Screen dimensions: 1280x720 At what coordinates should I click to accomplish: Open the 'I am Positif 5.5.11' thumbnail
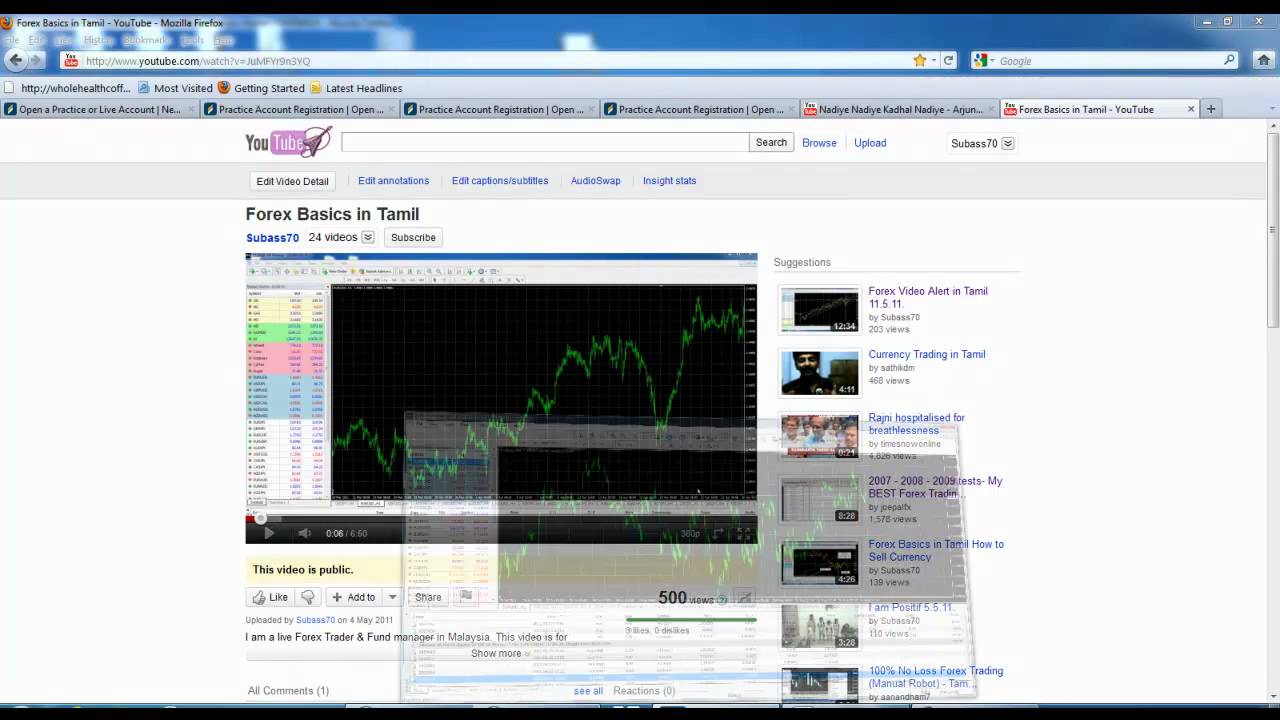(x=819, y=626)
